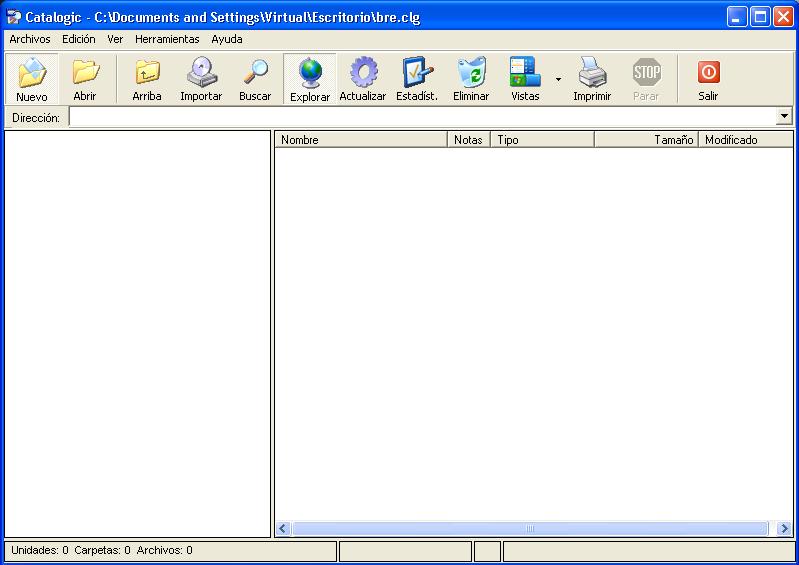The height and width of the screenshot is (565, 799).
Task: Open the Archivos menu
Action: coord(30,39)
